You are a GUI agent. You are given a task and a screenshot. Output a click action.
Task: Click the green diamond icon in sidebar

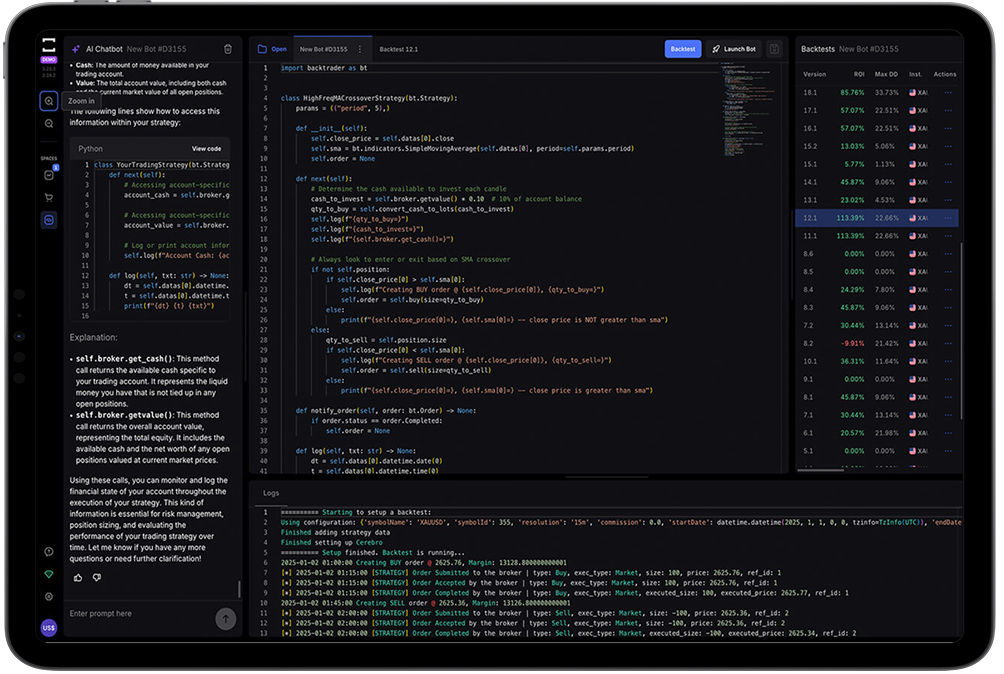point(49,574)
